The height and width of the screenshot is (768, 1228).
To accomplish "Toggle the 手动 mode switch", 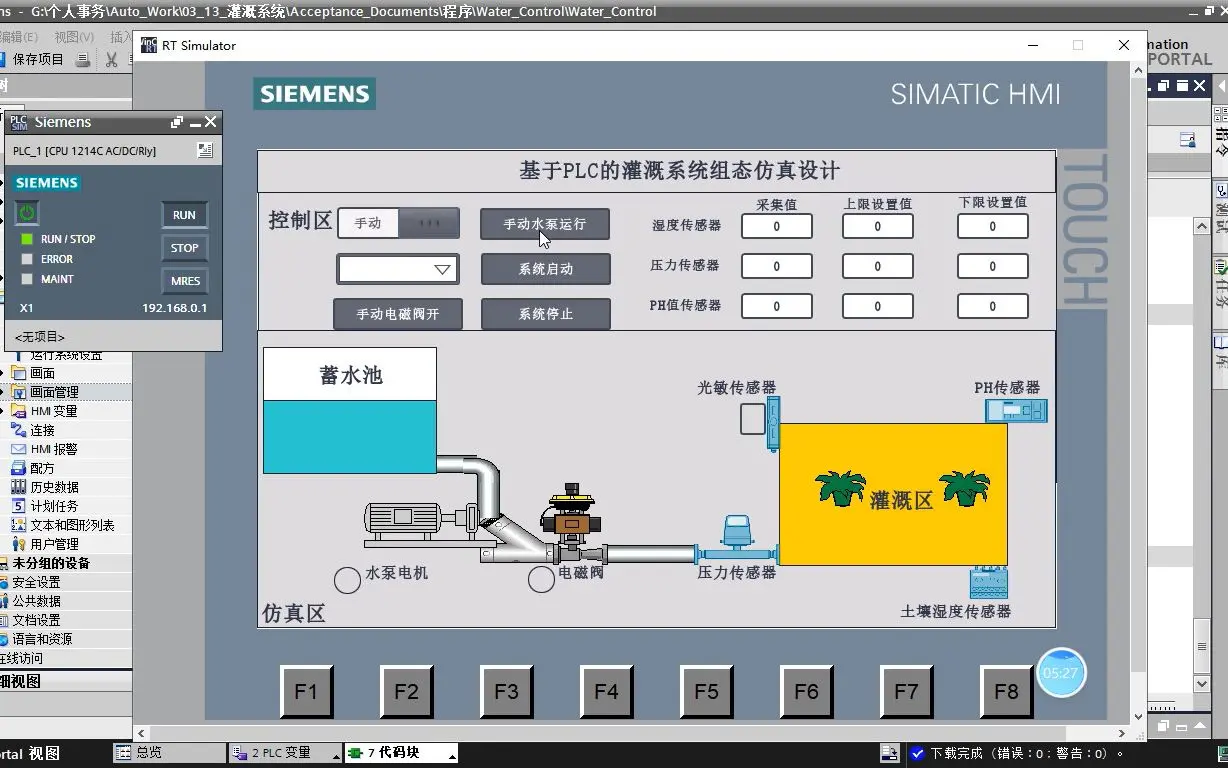I will click(399, 223).
